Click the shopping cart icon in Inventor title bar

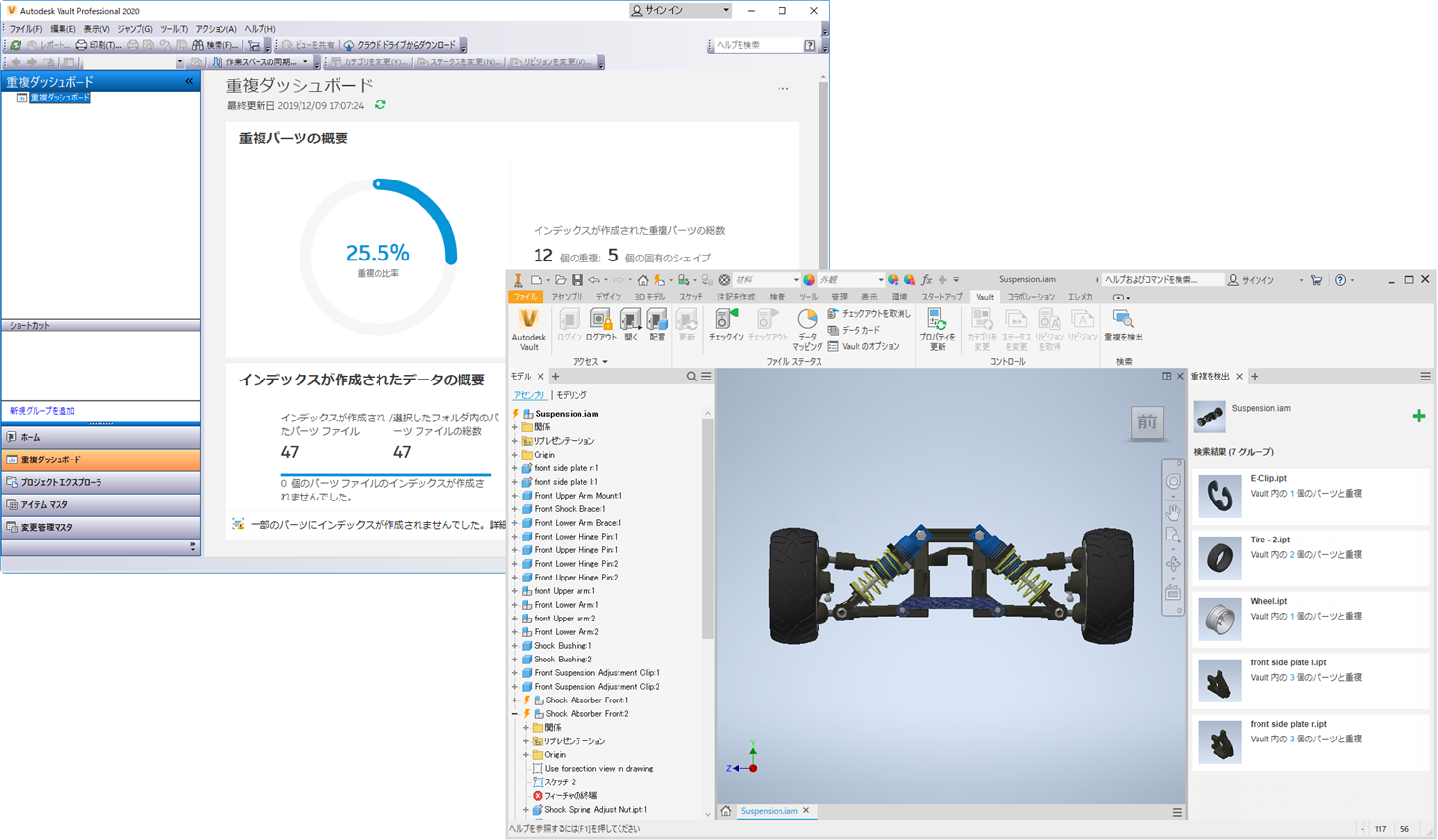pos(1316,280)
